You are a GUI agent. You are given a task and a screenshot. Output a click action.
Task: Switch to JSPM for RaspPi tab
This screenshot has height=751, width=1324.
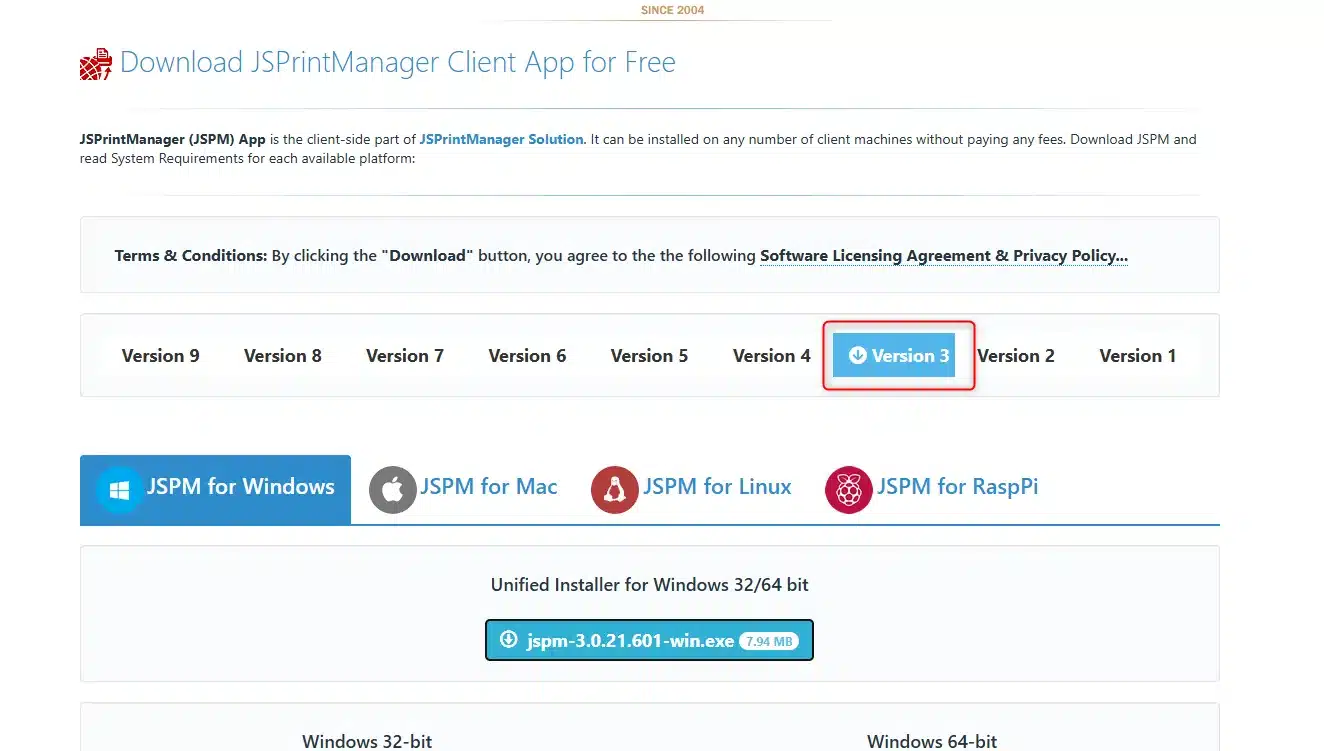[x=931, y=489]
